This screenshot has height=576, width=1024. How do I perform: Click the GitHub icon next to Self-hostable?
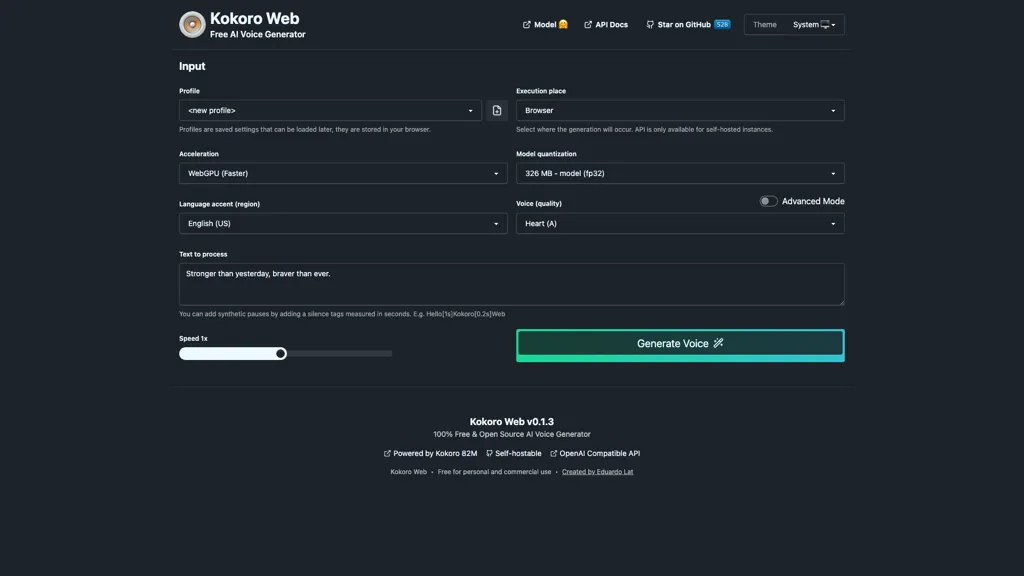(x=489, y=452)
